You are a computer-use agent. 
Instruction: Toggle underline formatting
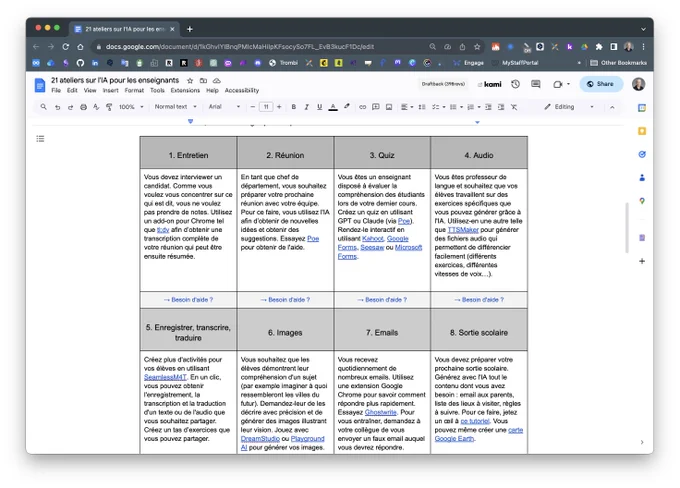click(x=320, y=107)
